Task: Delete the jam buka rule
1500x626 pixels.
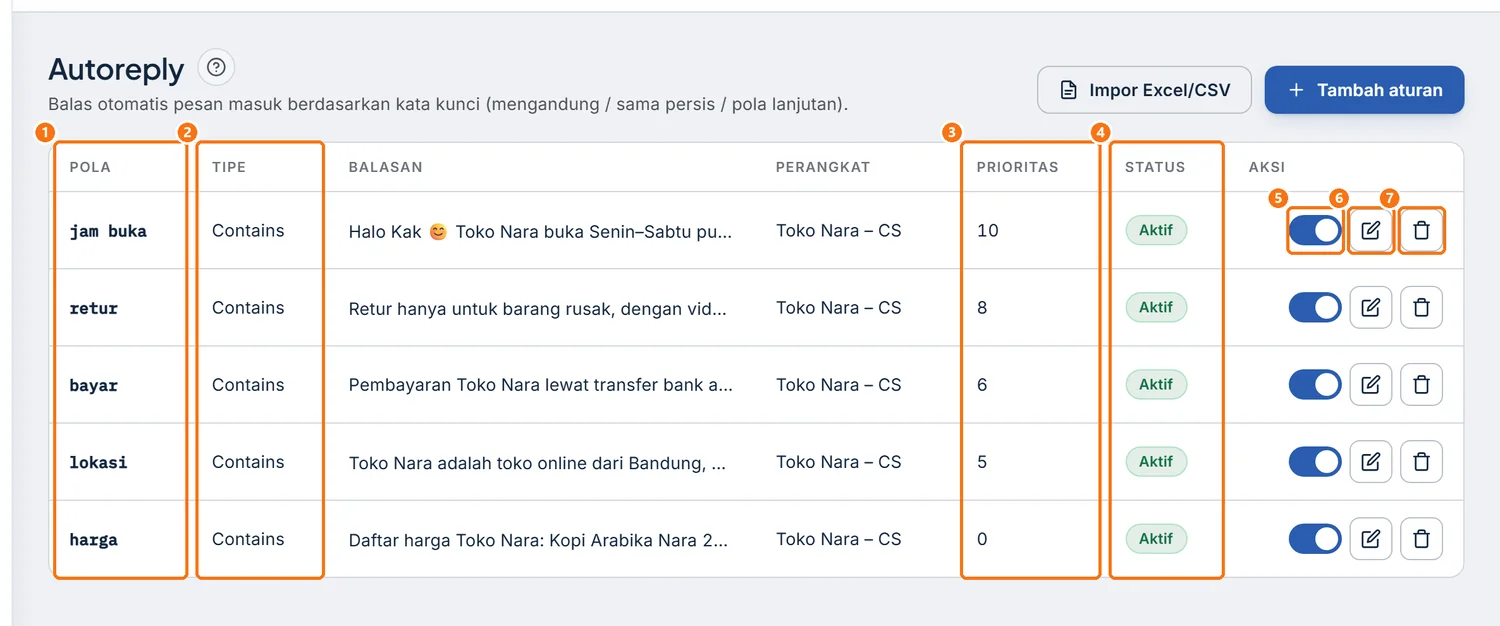Action: pos(1421,231)
